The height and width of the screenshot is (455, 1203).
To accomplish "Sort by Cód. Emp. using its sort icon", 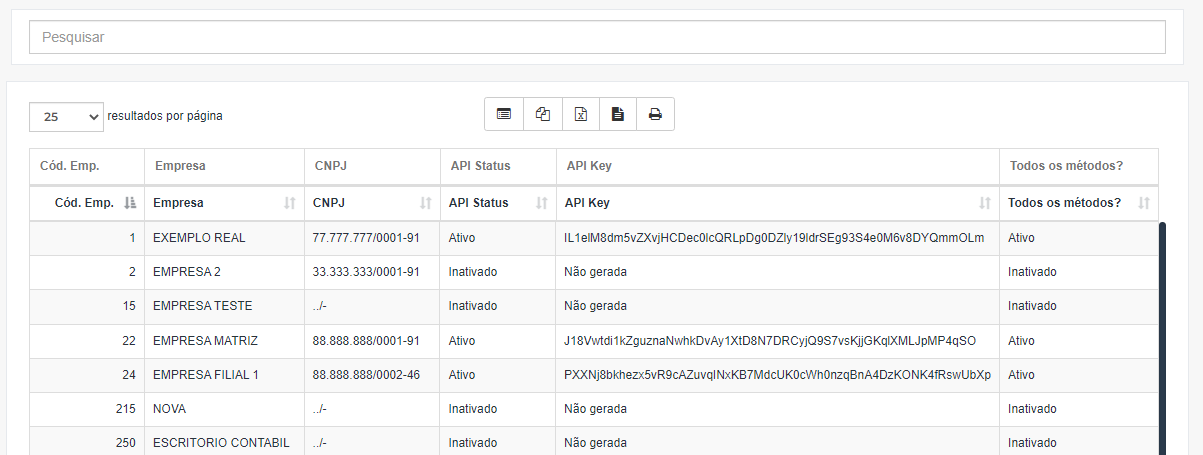I will click(x=129, y=203).
